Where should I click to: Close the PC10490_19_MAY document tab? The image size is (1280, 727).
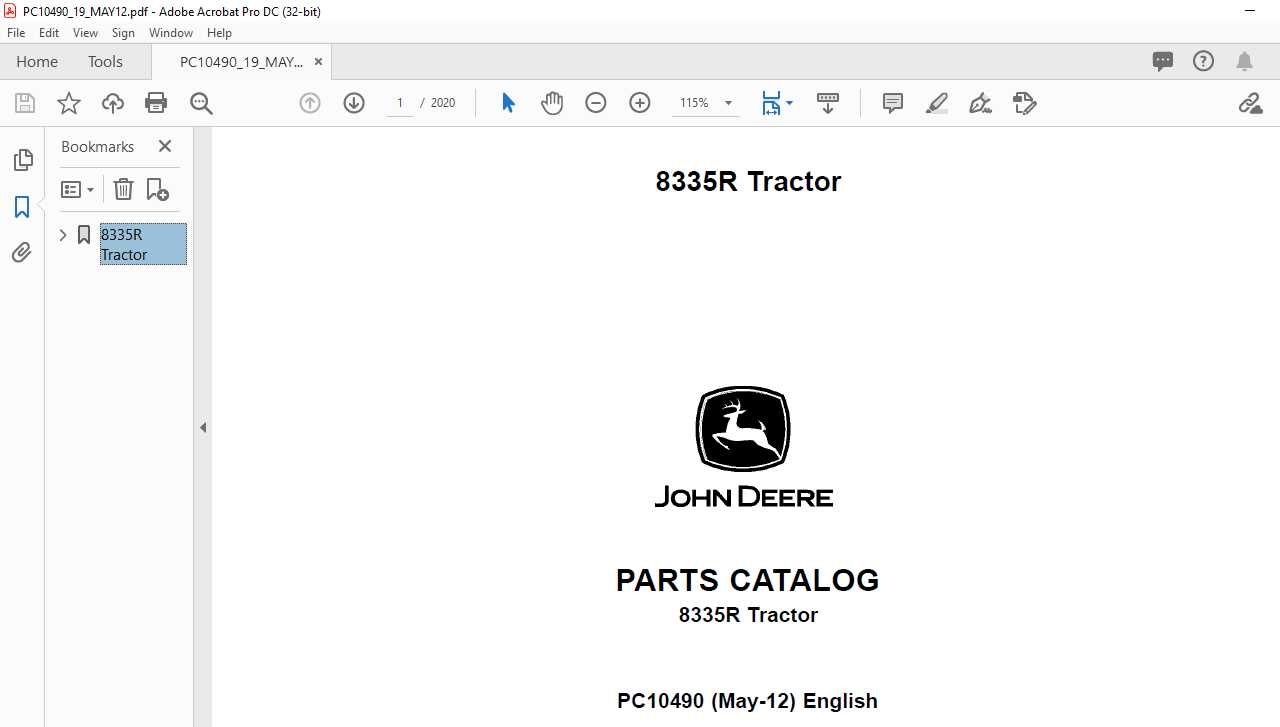point(318,62)
